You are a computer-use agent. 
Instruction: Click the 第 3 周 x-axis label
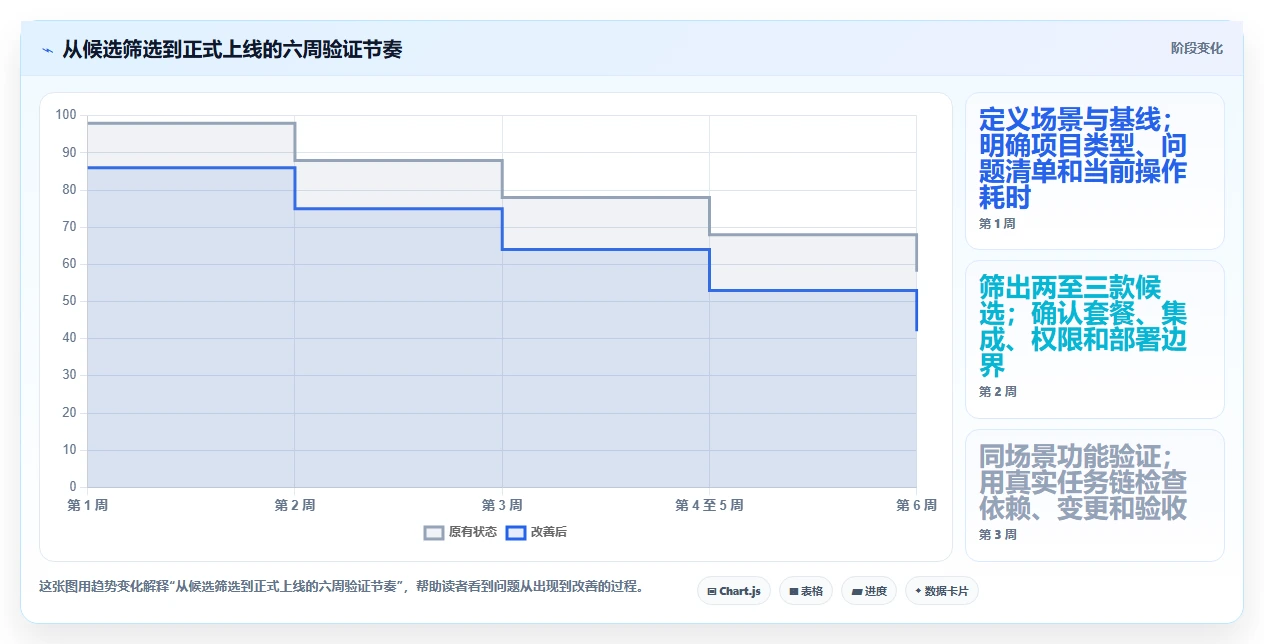tap(502, 505)
